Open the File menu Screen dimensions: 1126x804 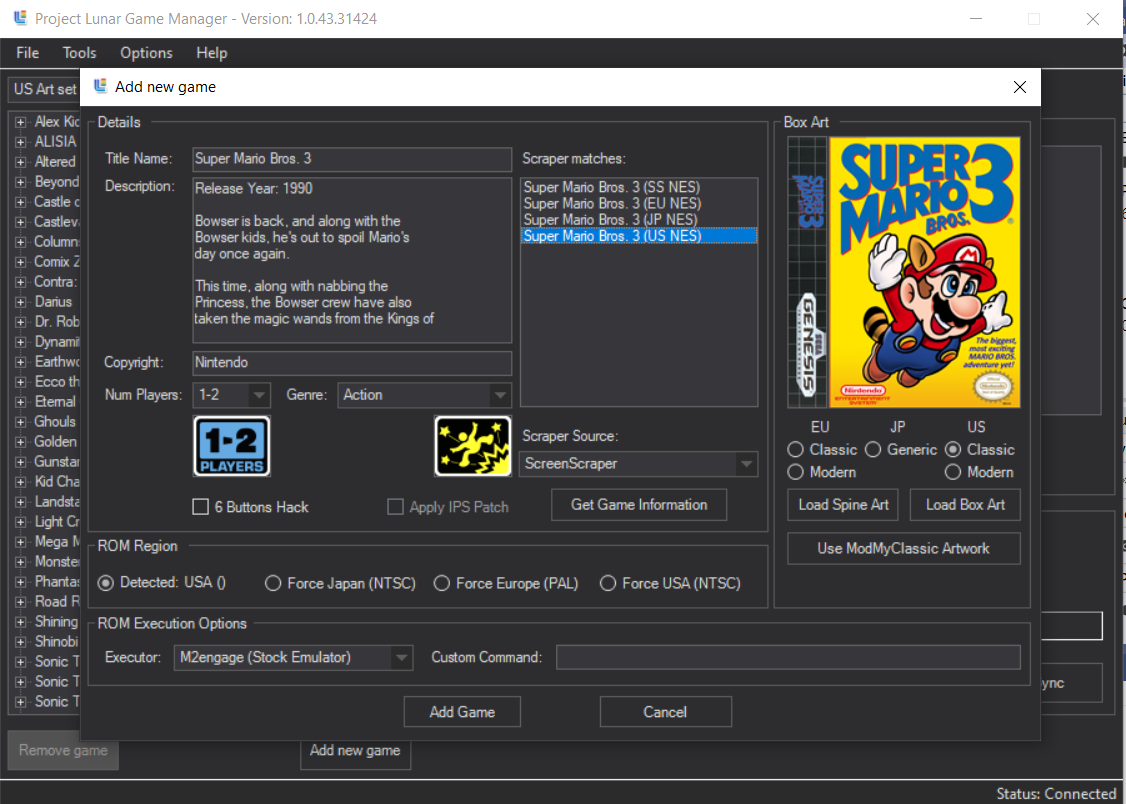coord(27,53)
